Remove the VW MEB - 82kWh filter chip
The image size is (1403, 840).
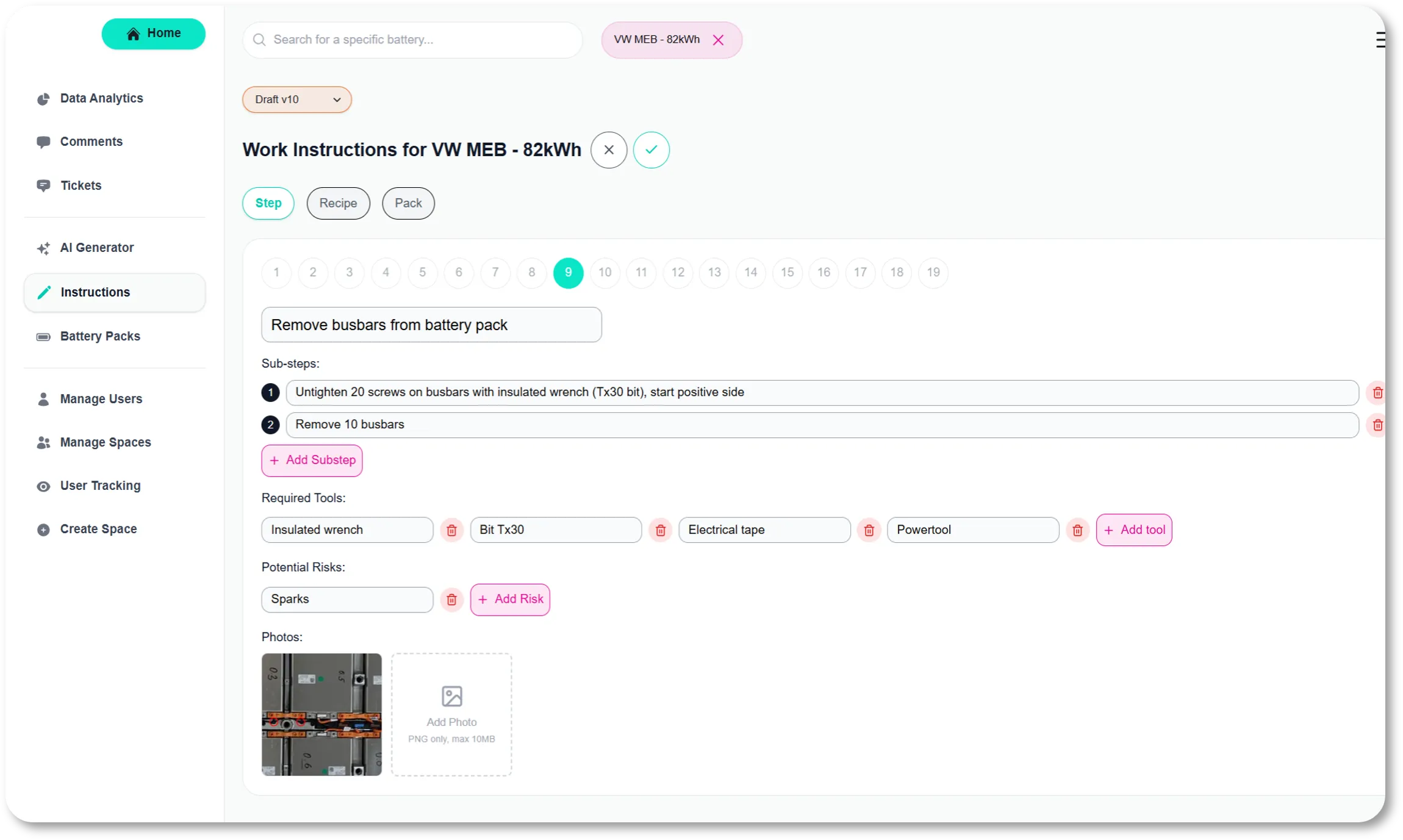click(x=718, y=40)
